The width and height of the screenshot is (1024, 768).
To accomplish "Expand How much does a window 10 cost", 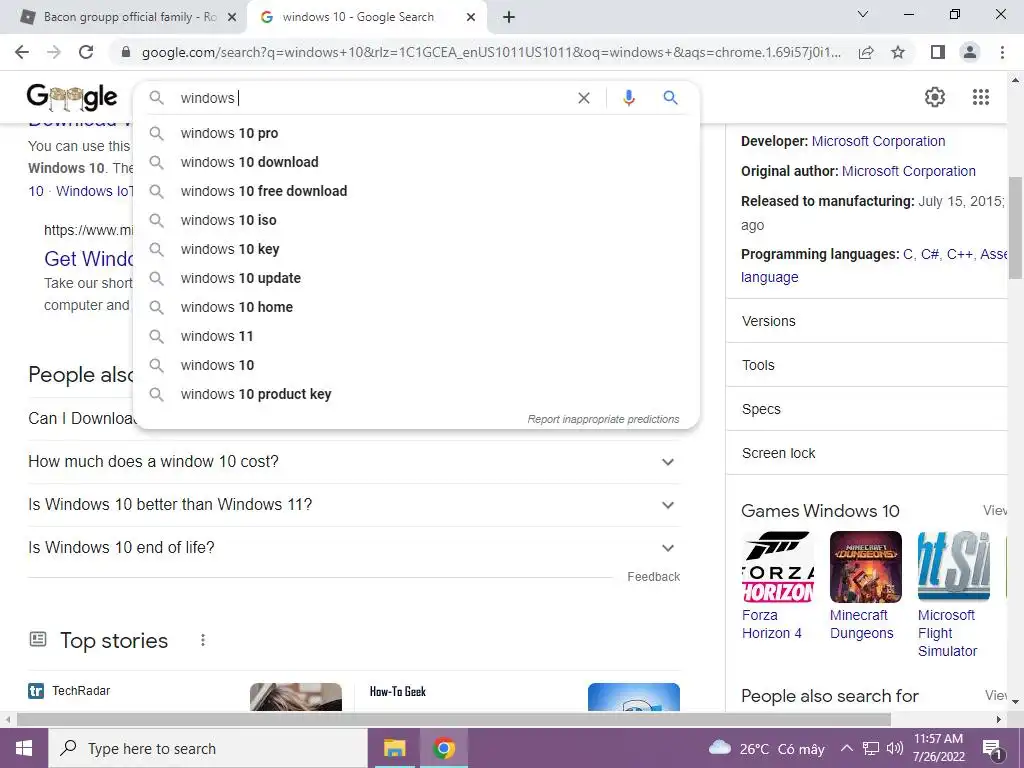I will pos(354,462).
